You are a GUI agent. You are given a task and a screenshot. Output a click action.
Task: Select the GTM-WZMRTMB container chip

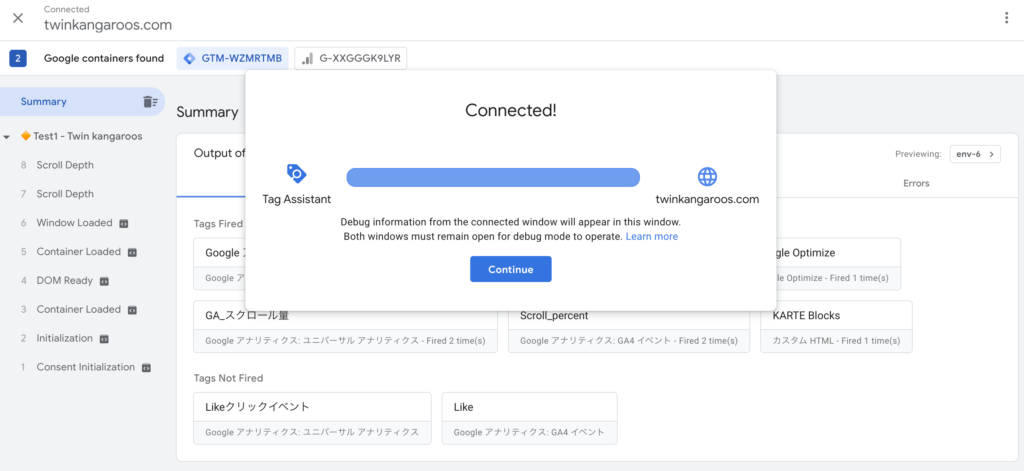coord(232,58)
